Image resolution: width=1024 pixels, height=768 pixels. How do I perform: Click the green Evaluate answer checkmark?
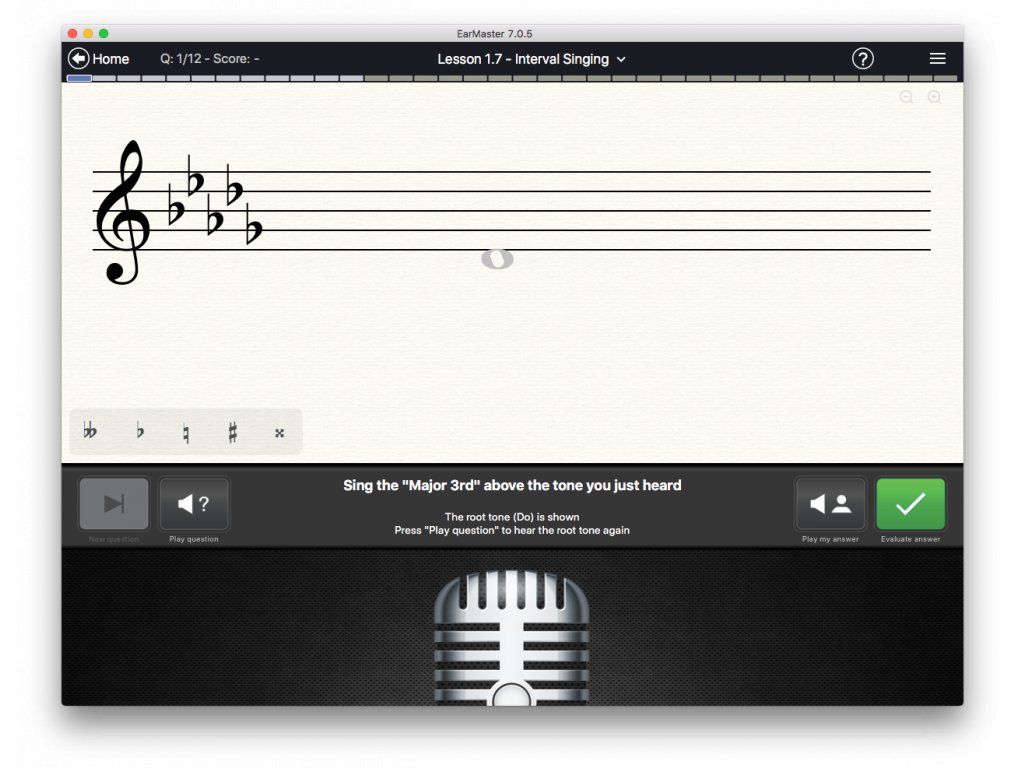(910, 504)
